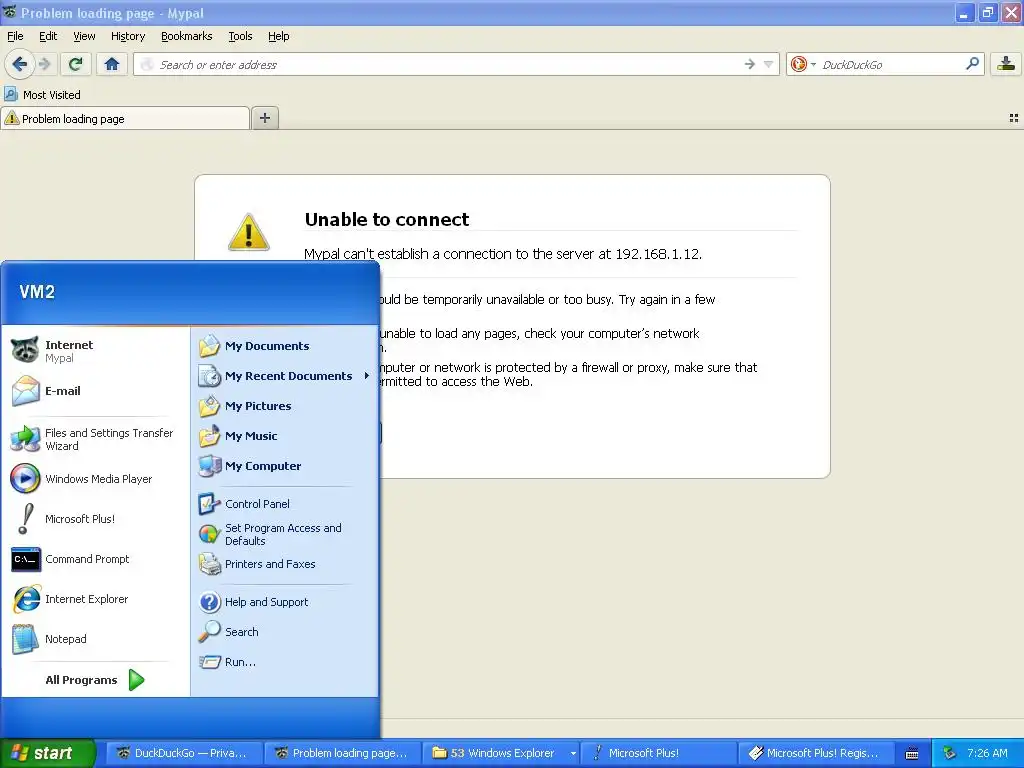1024x768 pixels.
Task: Open Search from the start menu
Action: point(285,632)
